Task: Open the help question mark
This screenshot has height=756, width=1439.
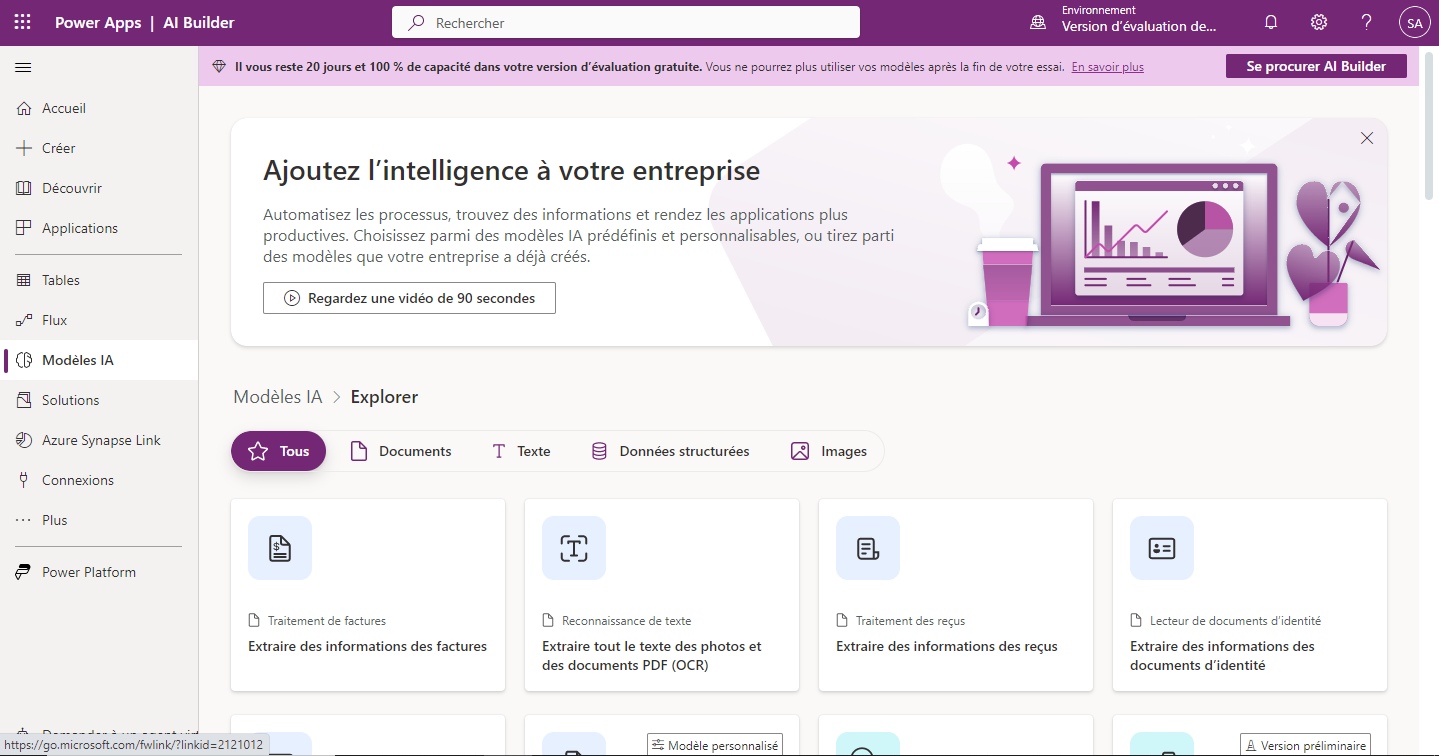Action: (x=1367, y=22)
